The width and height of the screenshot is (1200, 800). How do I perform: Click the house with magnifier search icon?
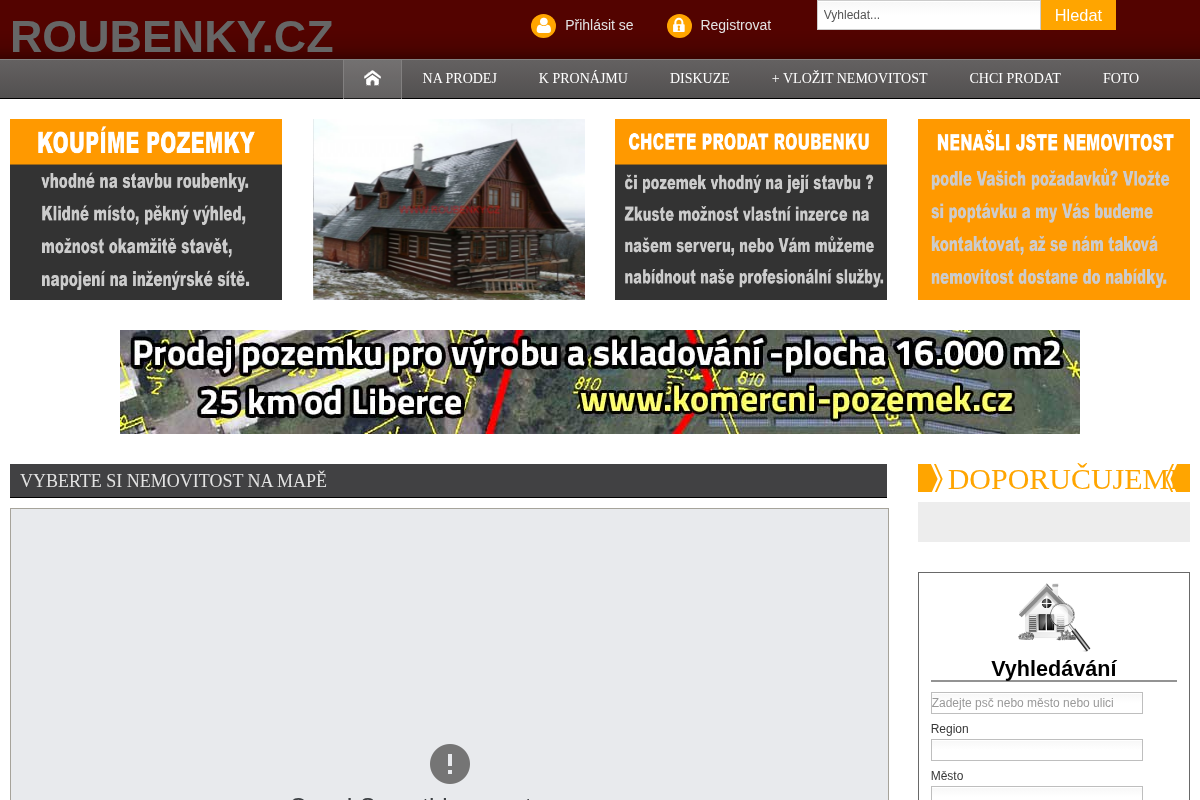coord(1053,617)
